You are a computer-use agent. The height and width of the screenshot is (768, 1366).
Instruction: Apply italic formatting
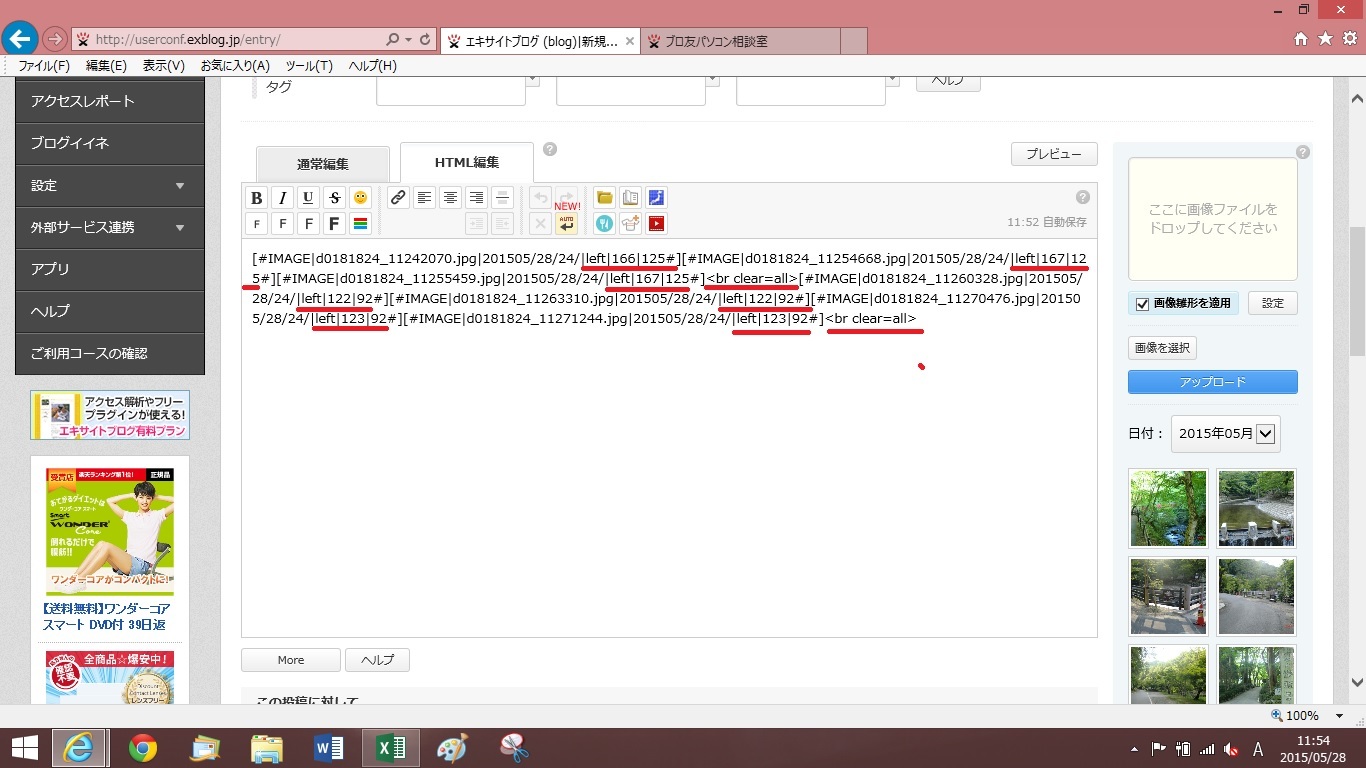click(x=283, y=198)
